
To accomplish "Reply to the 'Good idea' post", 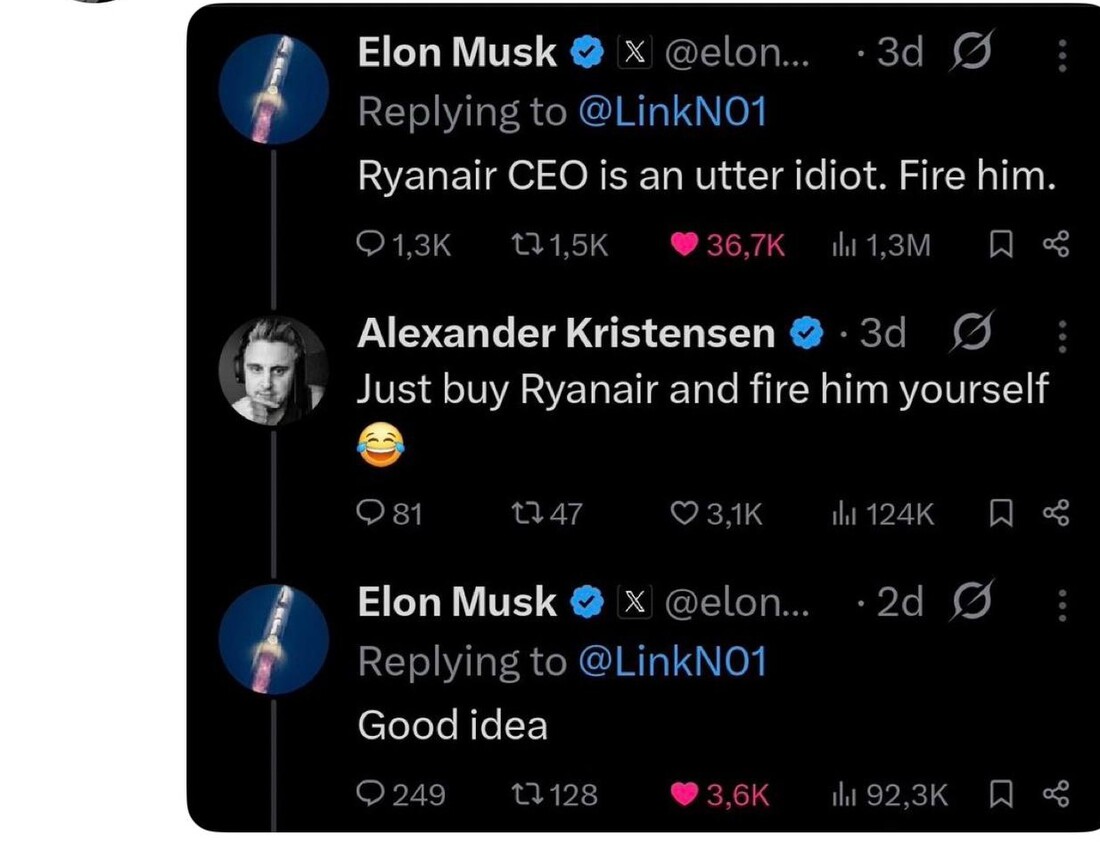I will [x=371, y=795].
